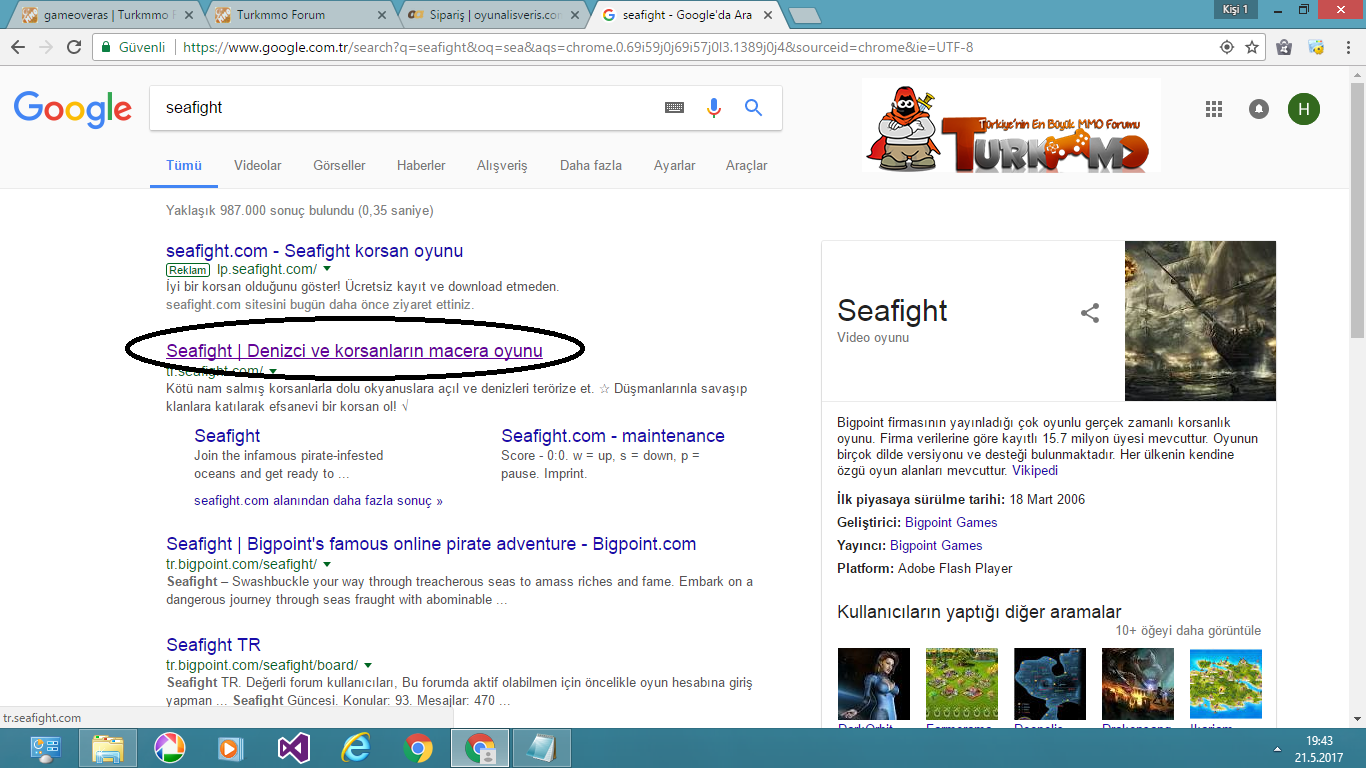Open Google notifications bell

(1259, 109)
